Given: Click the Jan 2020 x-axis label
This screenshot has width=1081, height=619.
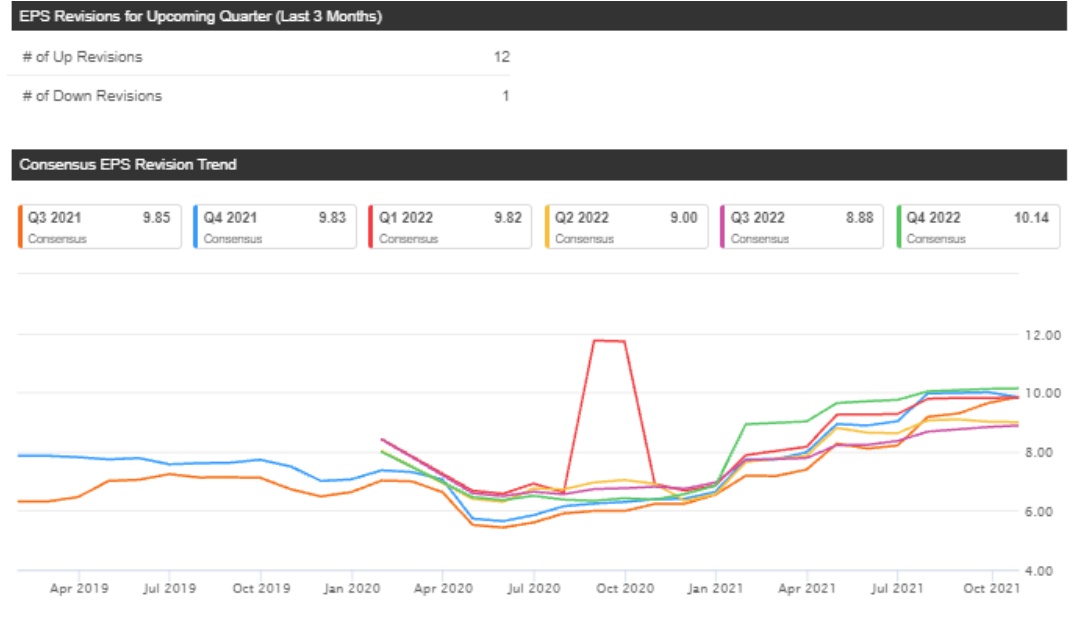Looking at the screenshot, I should pyautogui.click(x=352, y=589).
